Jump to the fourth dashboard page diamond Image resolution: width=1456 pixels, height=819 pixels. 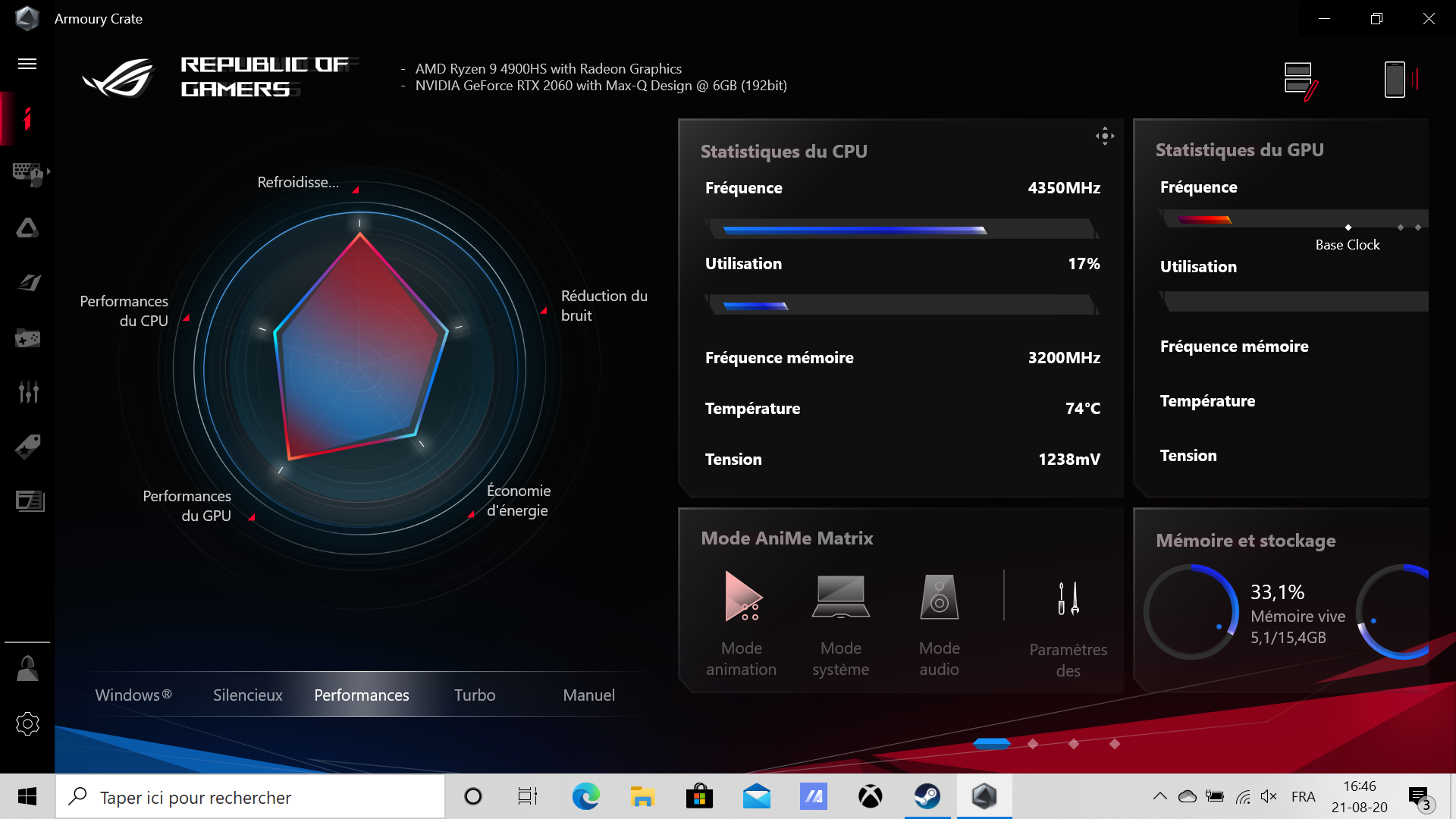[x=1115, y=744]
